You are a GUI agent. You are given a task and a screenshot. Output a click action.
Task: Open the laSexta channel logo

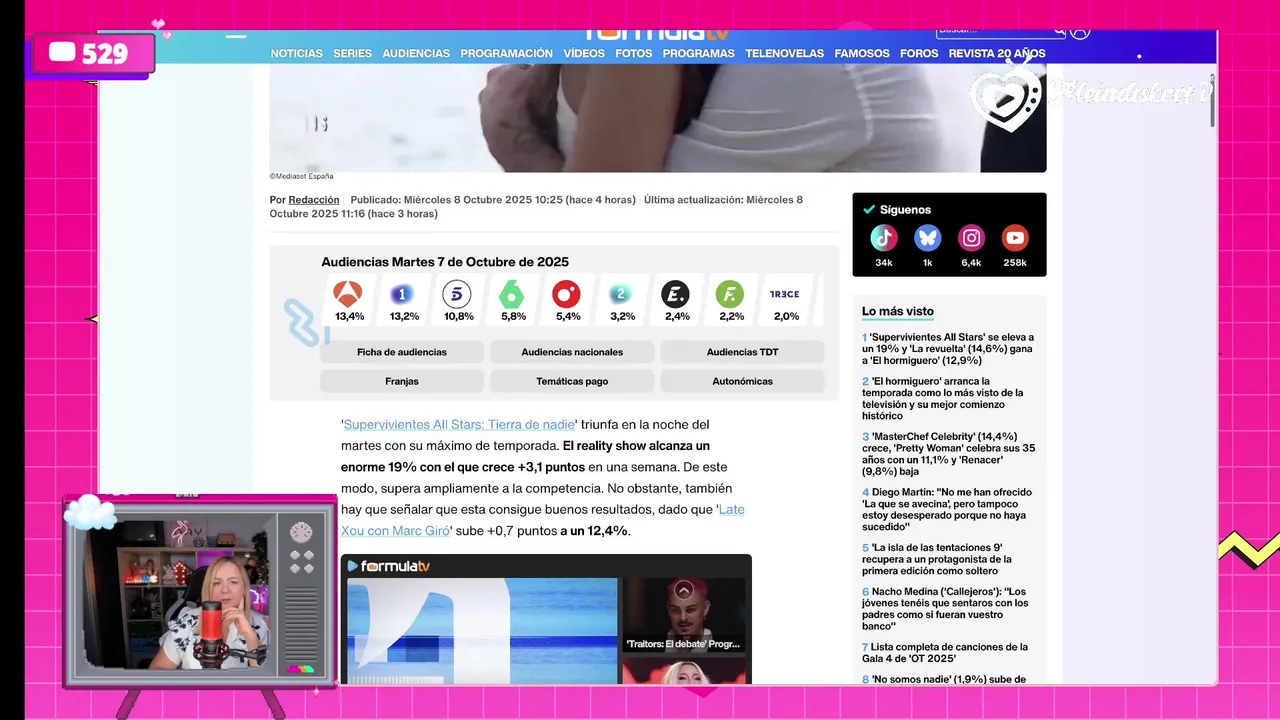pyautogui.click(x=512, y=294)
